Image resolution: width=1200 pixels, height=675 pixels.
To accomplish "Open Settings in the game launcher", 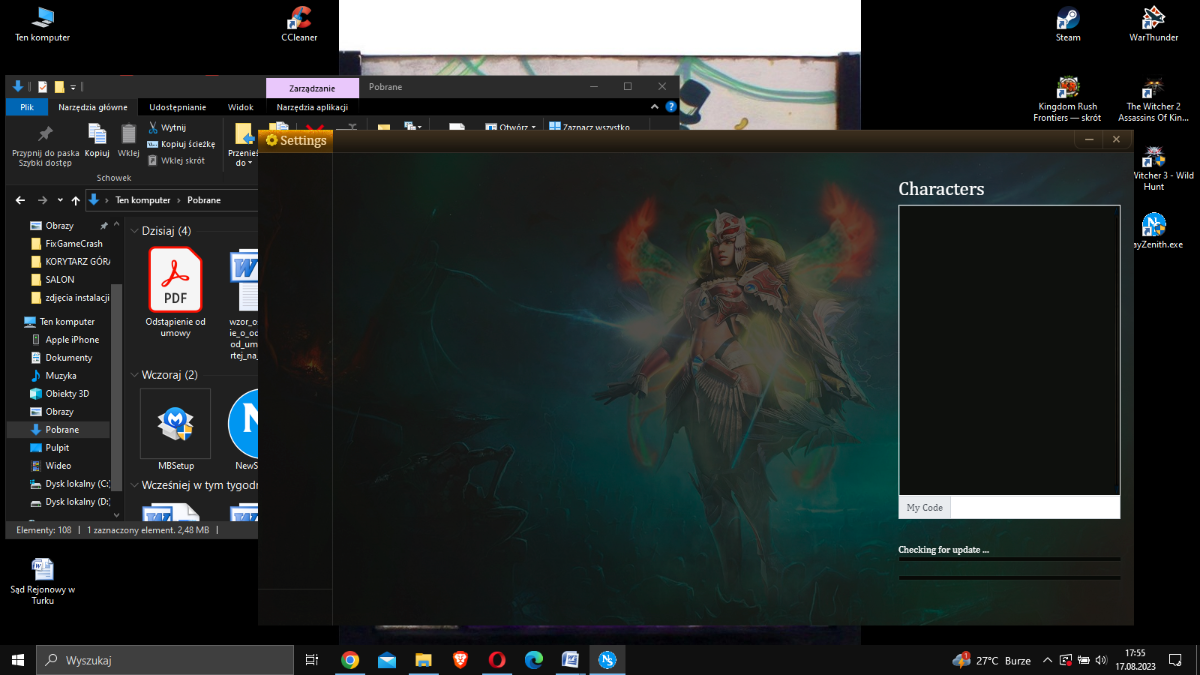I will pos(296,141).
